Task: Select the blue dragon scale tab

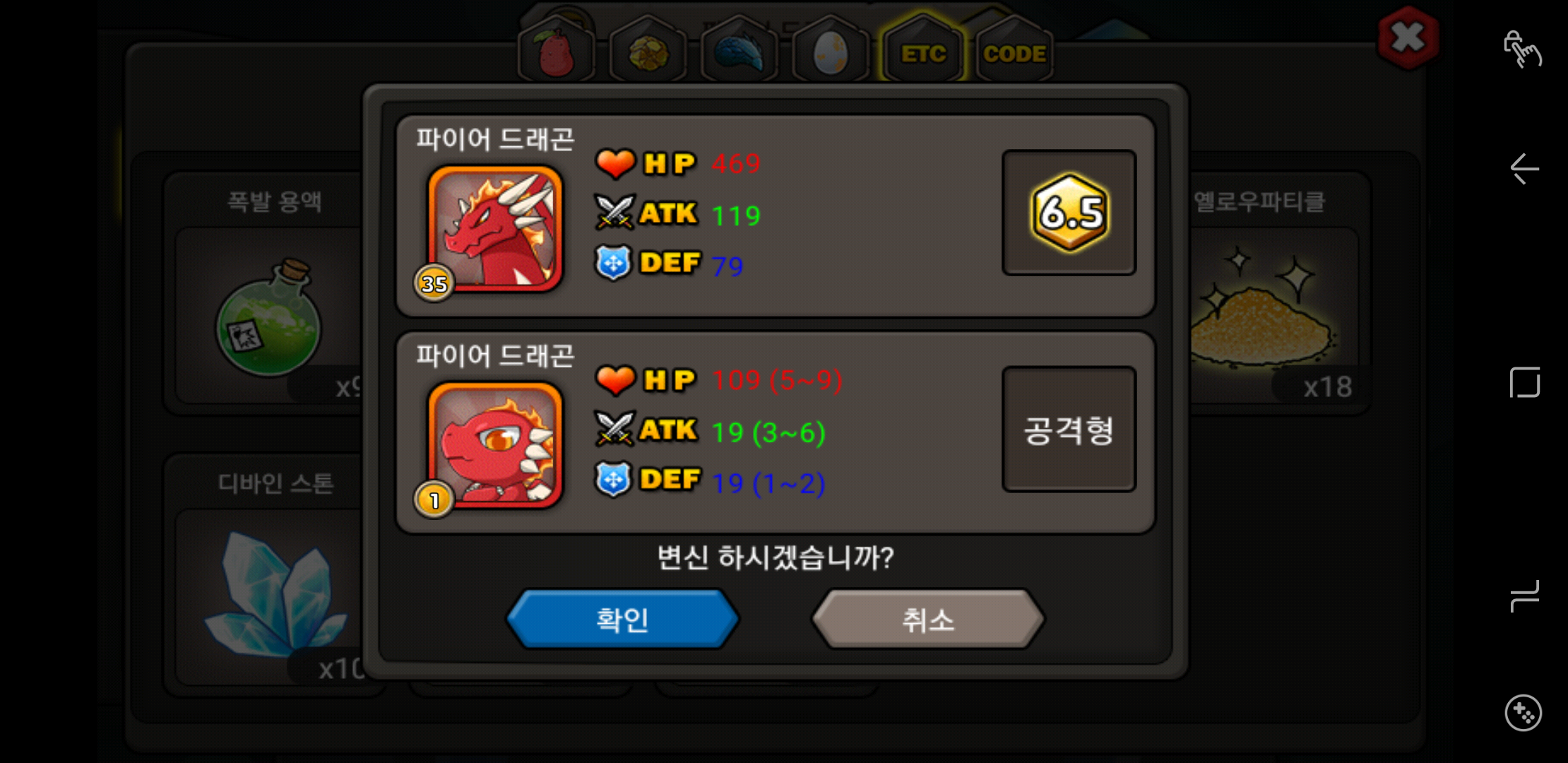Action: coord(739,51)
